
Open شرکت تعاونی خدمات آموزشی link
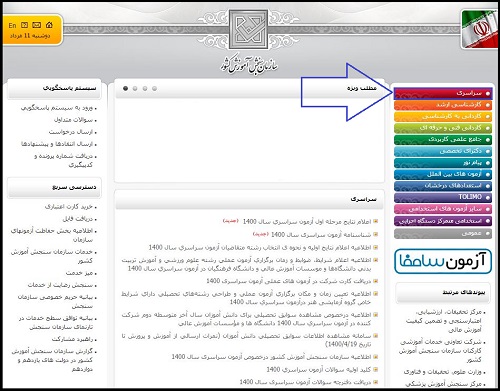click(440, 351)
